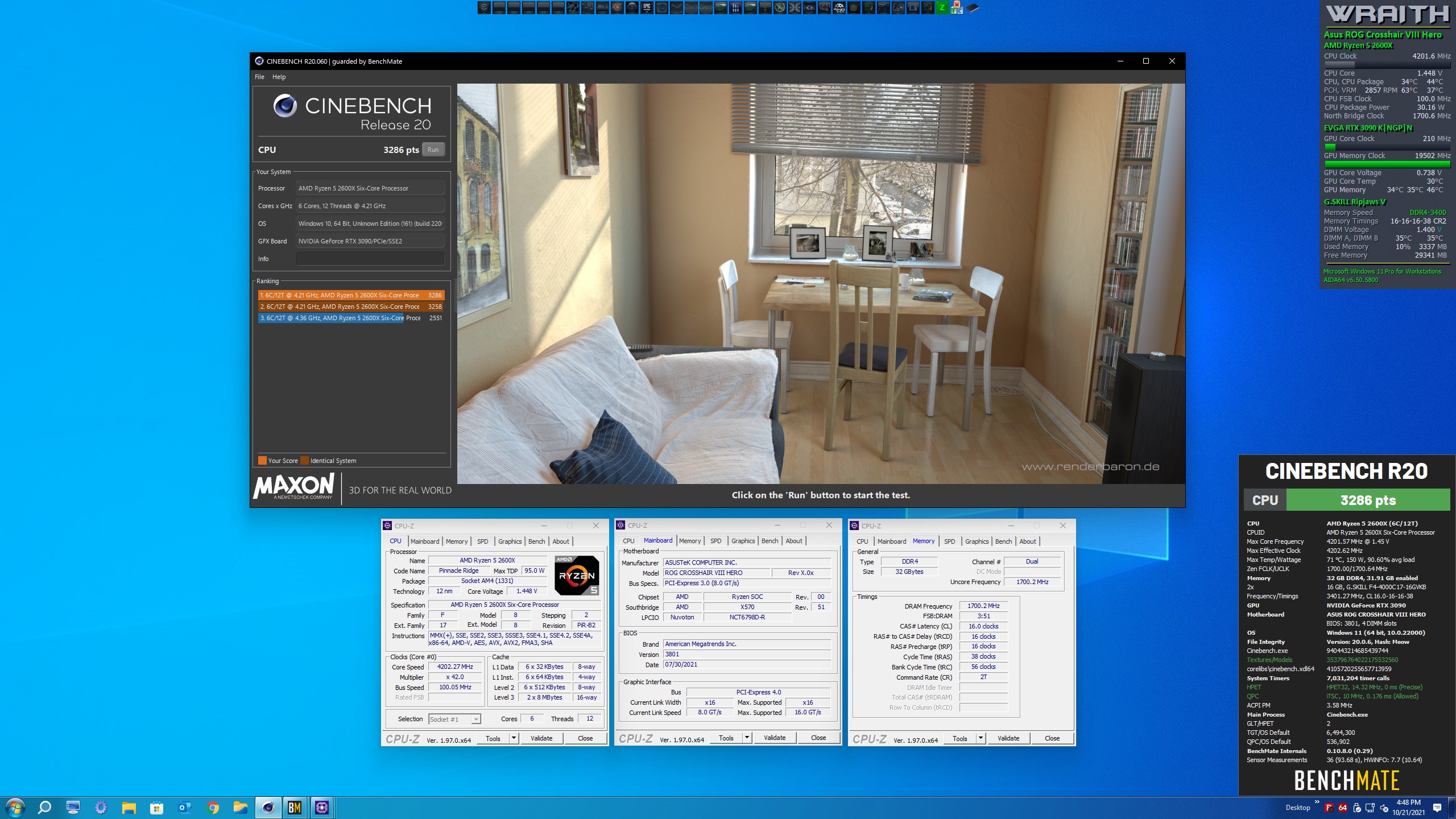Launch Google Chrome from taskbar
Viewport: 1456px width, 819px height.
click(213, 808)
